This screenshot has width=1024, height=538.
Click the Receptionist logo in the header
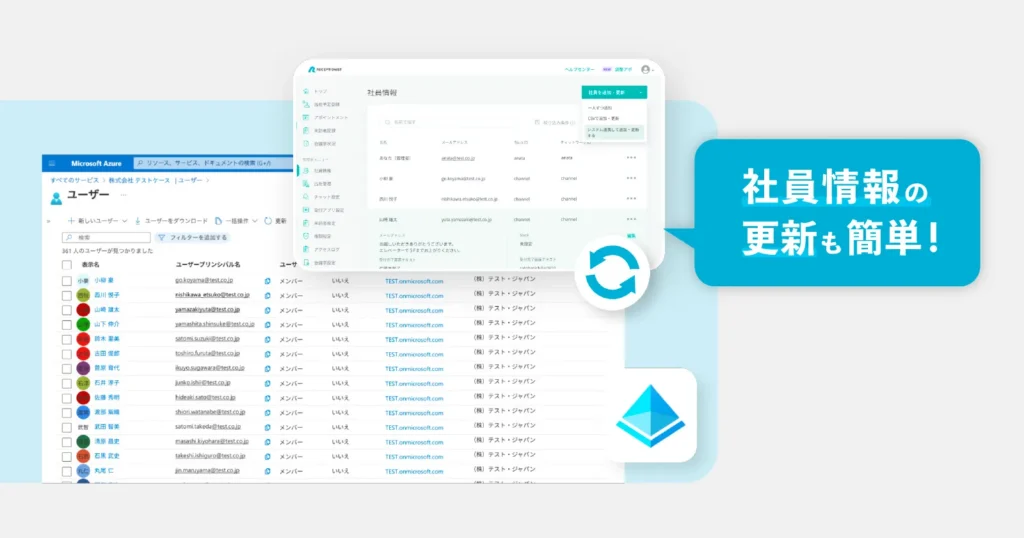[x=325, y=69]
